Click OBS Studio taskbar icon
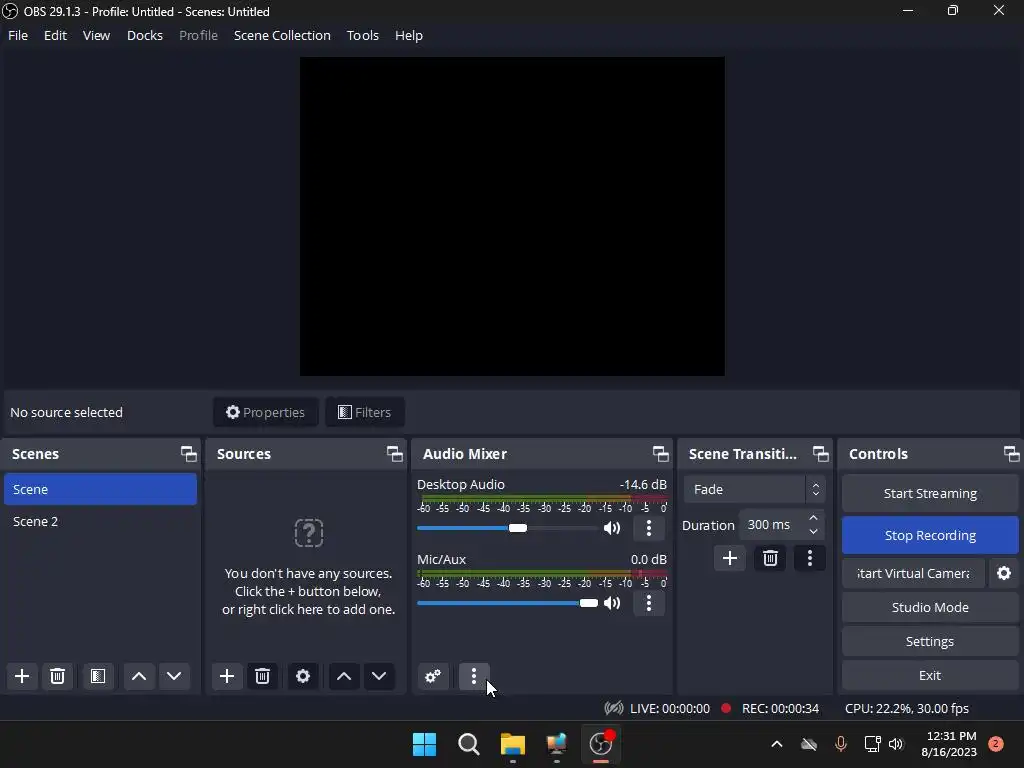1024x768 pixels. pos(601,744)
